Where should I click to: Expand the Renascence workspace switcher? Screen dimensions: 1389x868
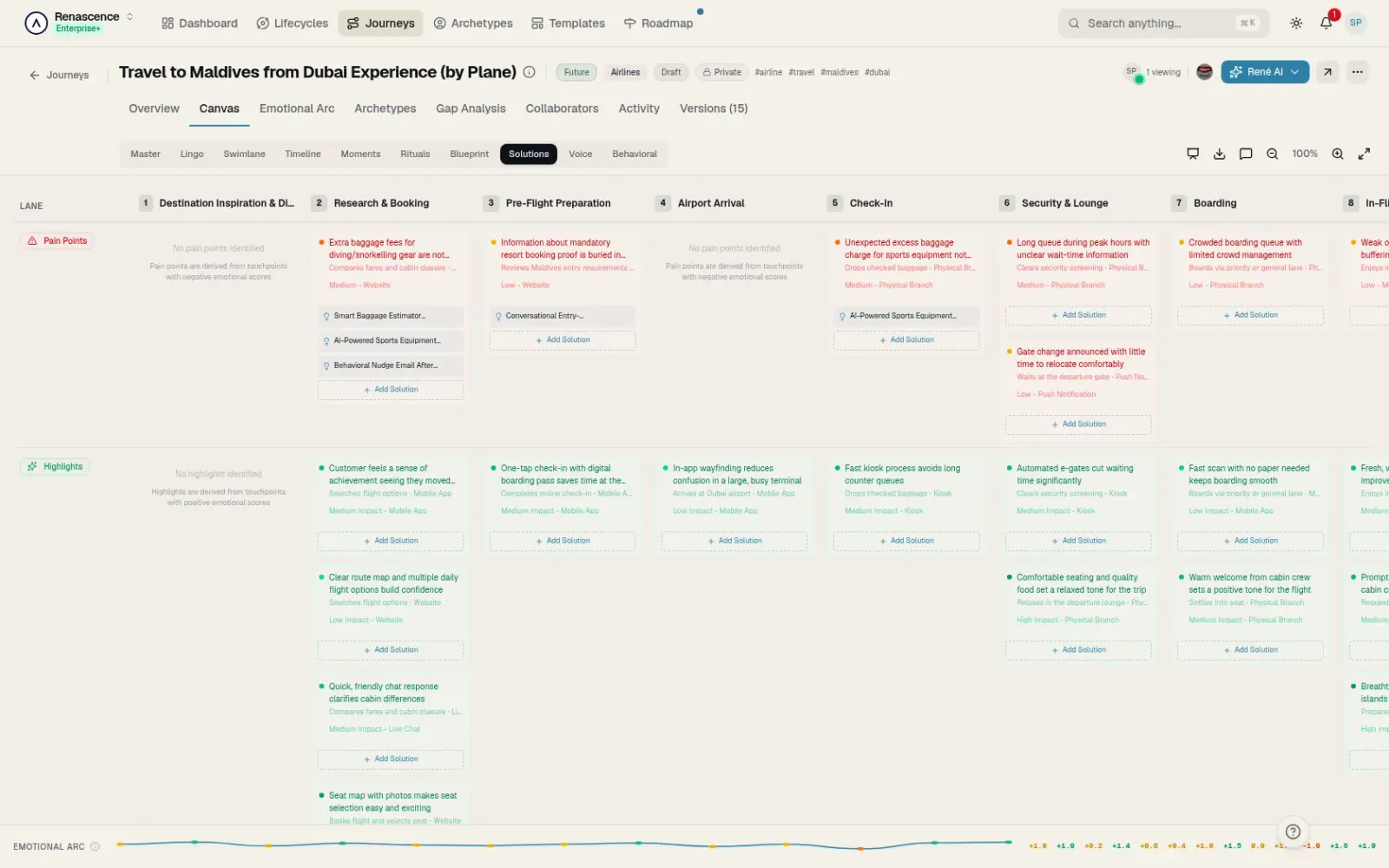[x=130, y=16]
